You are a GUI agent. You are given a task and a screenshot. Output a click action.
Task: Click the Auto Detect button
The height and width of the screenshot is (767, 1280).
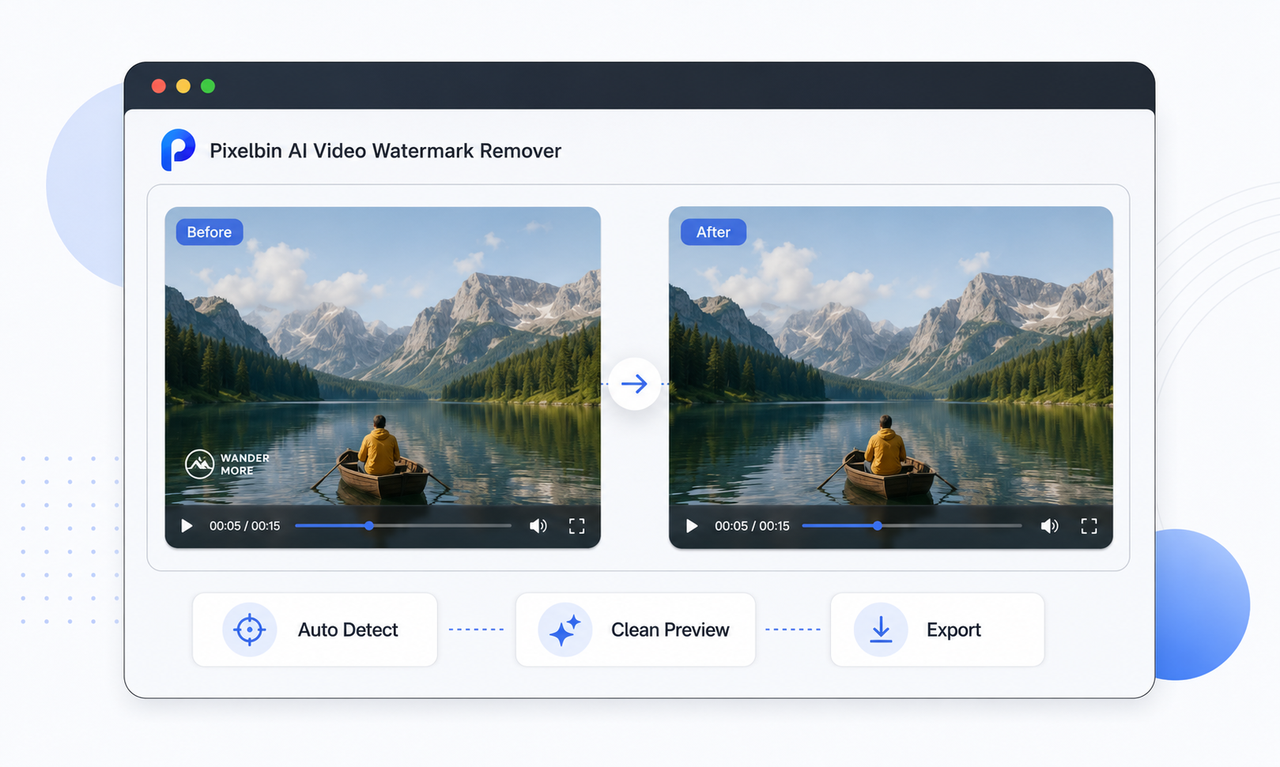tap(315, 630)
